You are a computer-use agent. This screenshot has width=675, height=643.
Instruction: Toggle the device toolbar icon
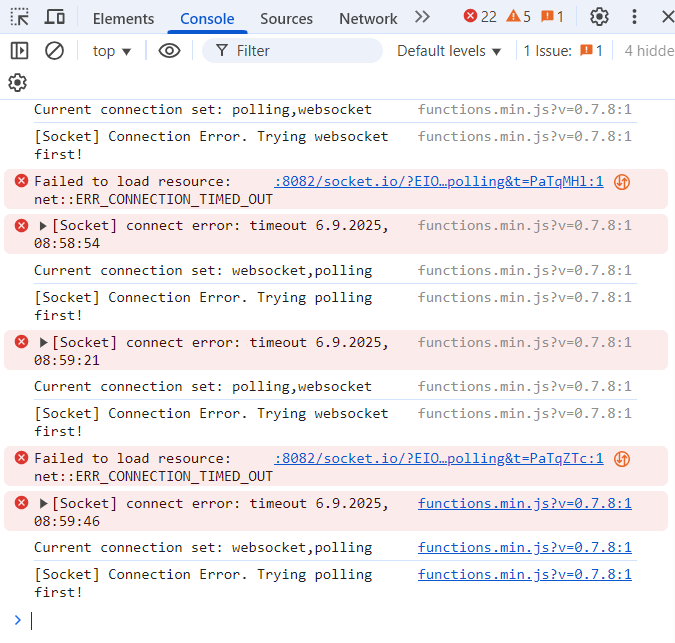56,17
